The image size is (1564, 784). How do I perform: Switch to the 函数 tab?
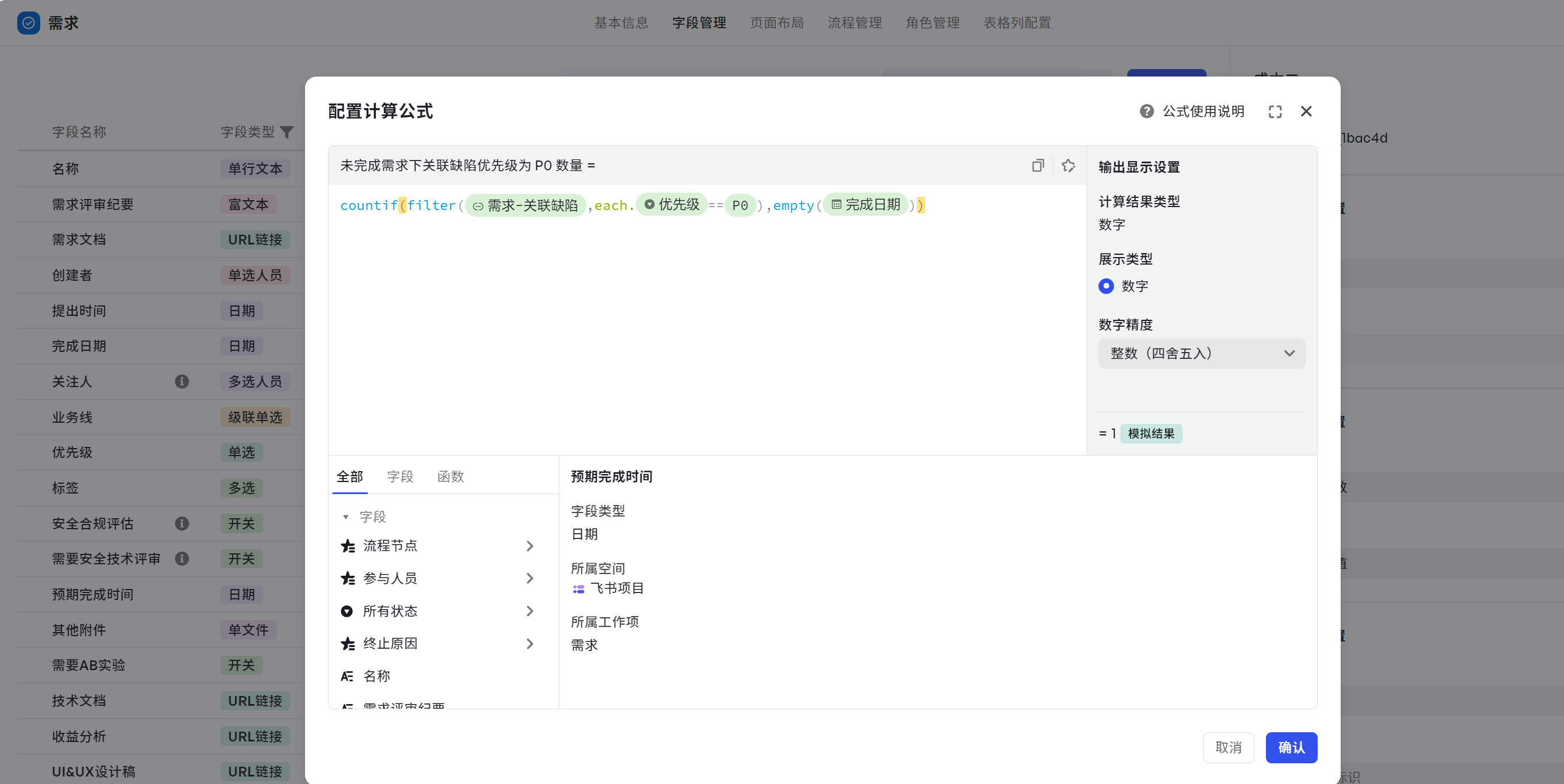450,477
